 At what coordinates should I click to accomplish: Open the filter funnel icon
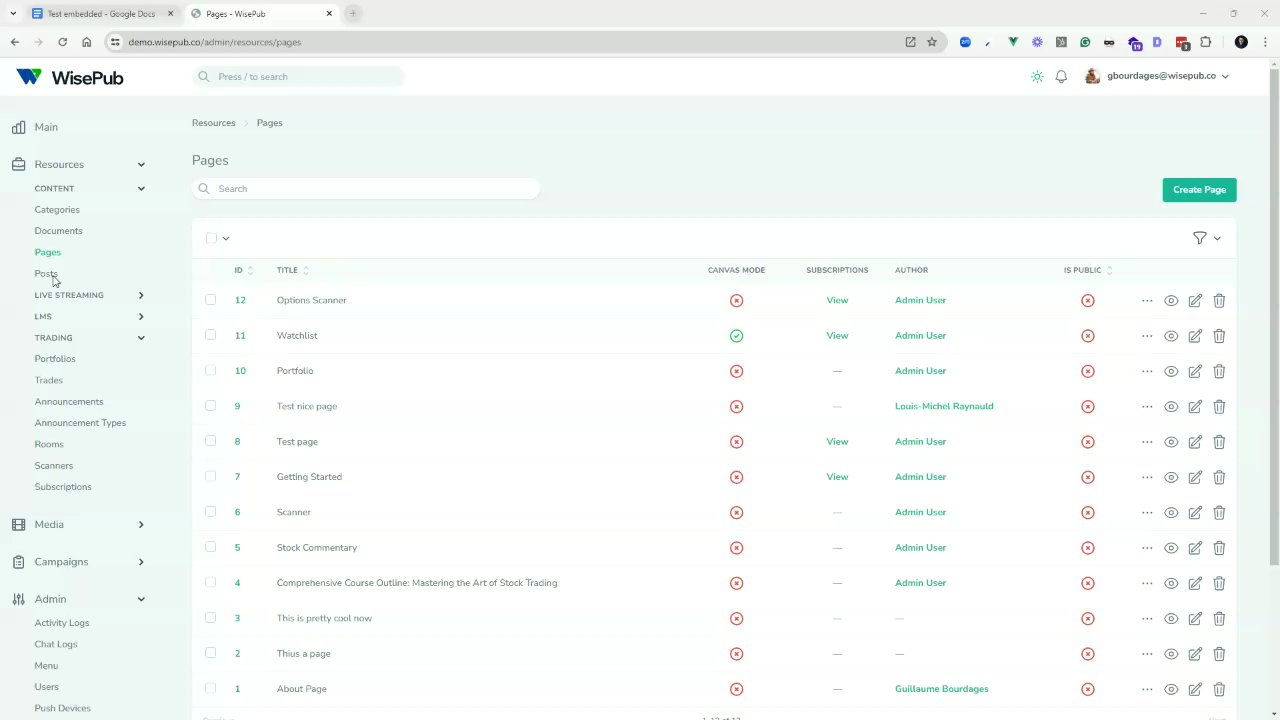pos(1200,238)
